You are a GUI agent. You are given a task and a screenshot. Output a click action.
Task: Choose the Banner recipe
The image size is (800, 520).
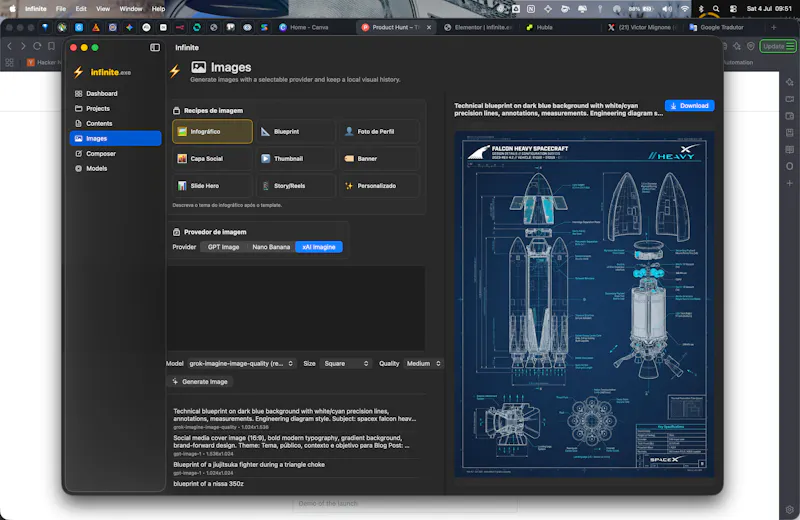pos(379,159)
